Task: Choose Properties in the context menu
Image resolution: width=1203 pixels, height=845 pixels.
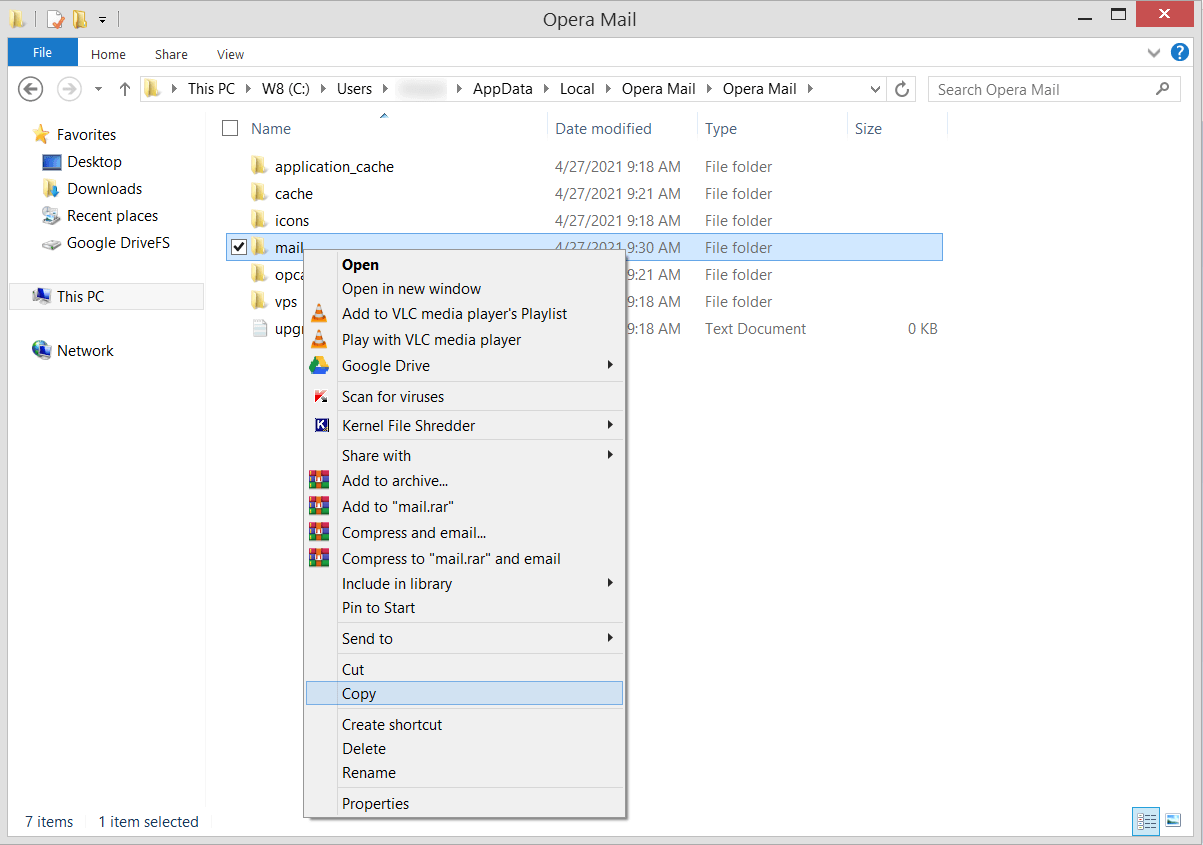Action: [x=464, y=804]
